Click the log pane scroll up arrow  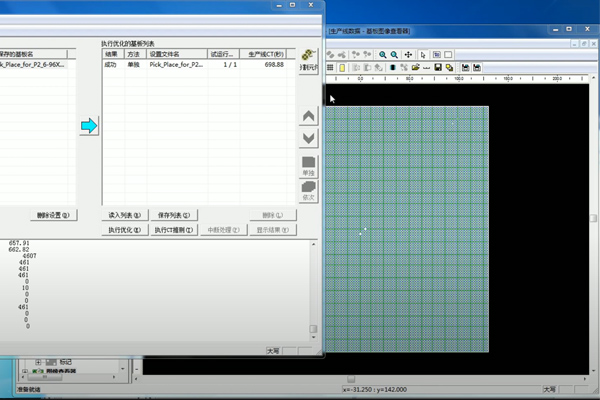(314, 244)
